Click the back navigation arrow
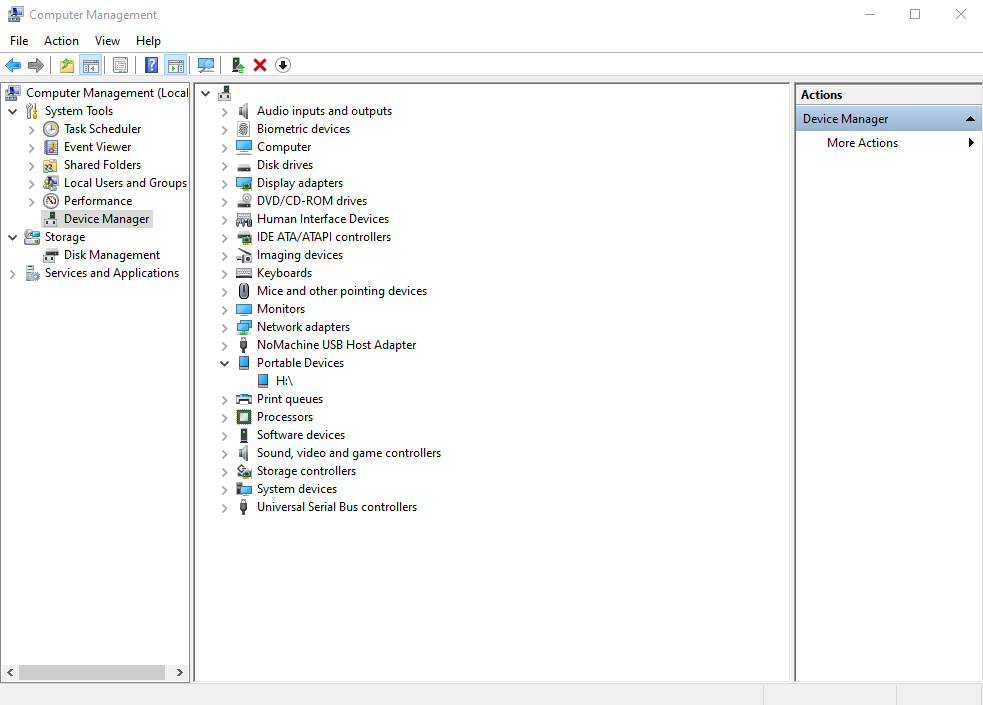 (13, 64)
